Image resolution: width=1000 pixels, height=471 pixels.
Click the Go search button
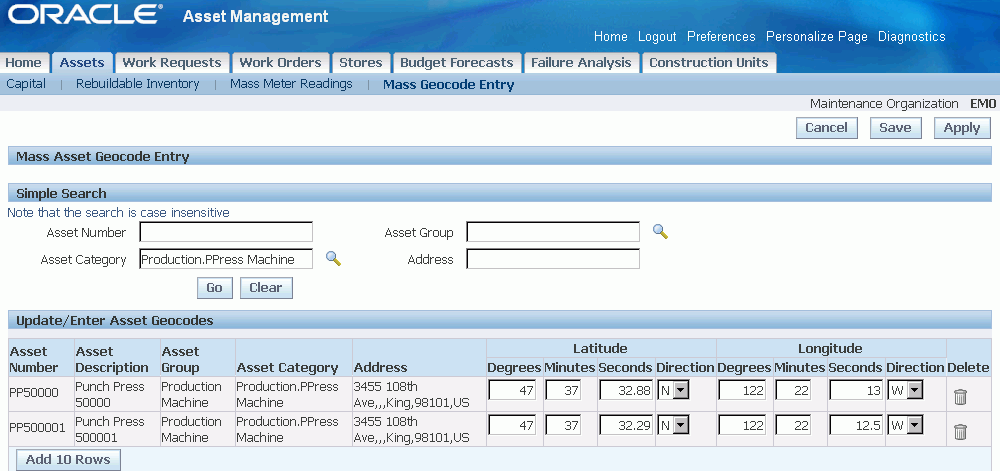tap(214, 287)
